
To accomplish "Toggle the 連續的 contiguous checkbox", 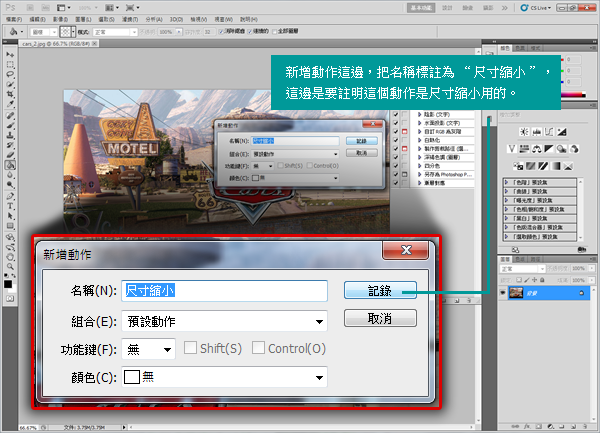I will [x=250, y=31].
